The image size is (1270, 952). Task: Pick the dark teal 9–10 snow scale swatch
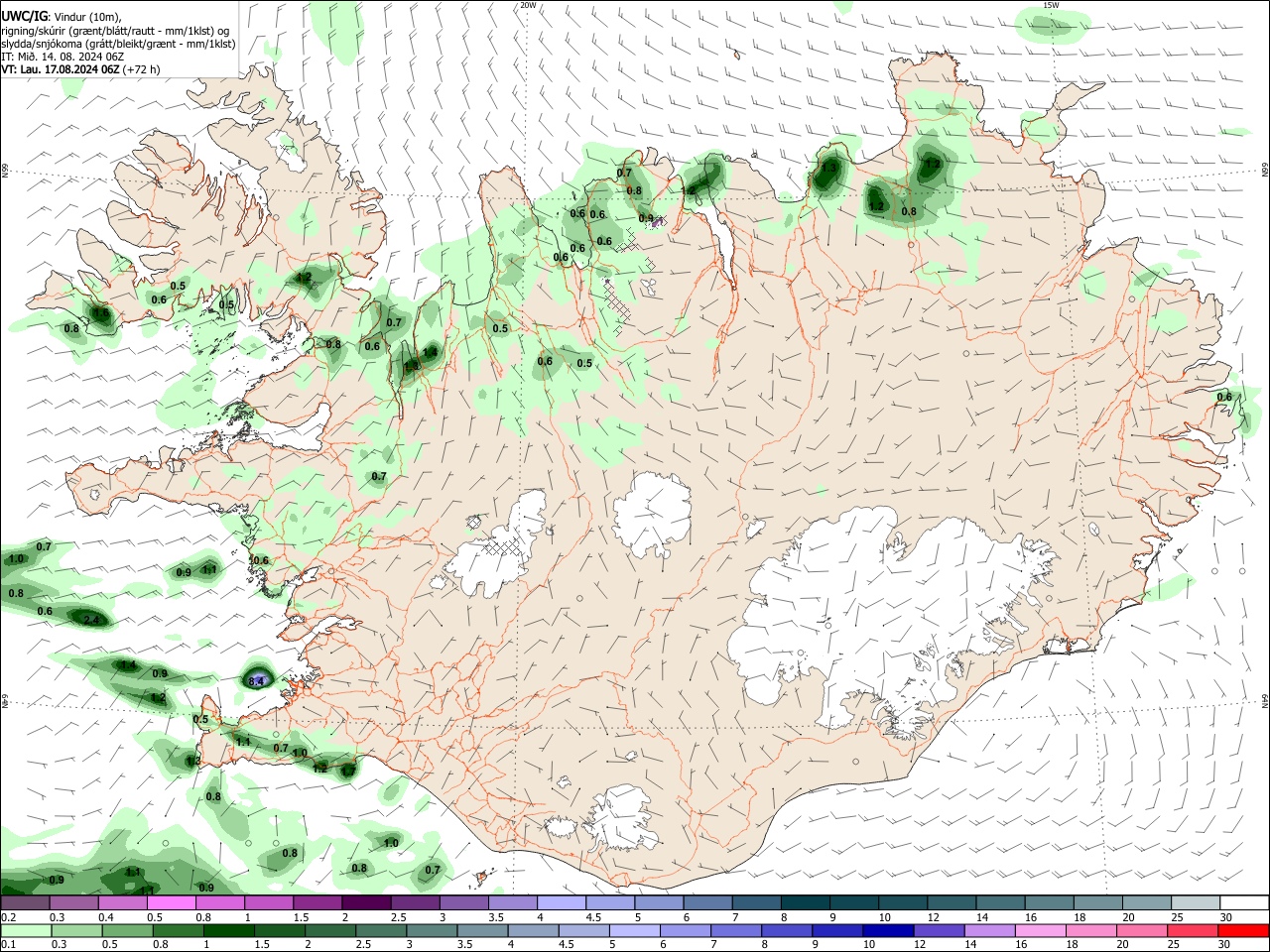[x=854, y=903]
